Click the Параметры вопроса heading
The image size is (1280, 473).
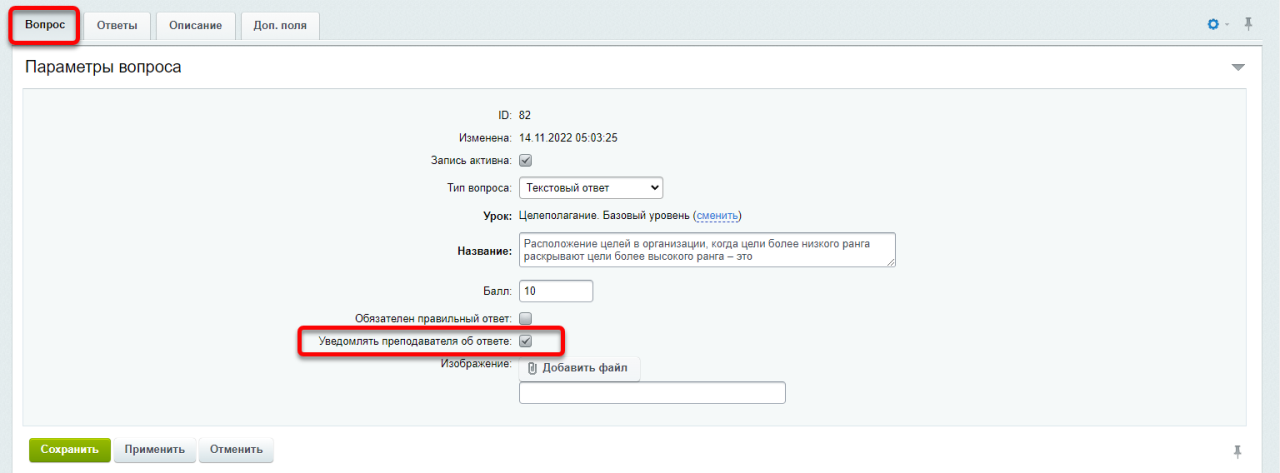pyautogui.click(x=103, y=68)
